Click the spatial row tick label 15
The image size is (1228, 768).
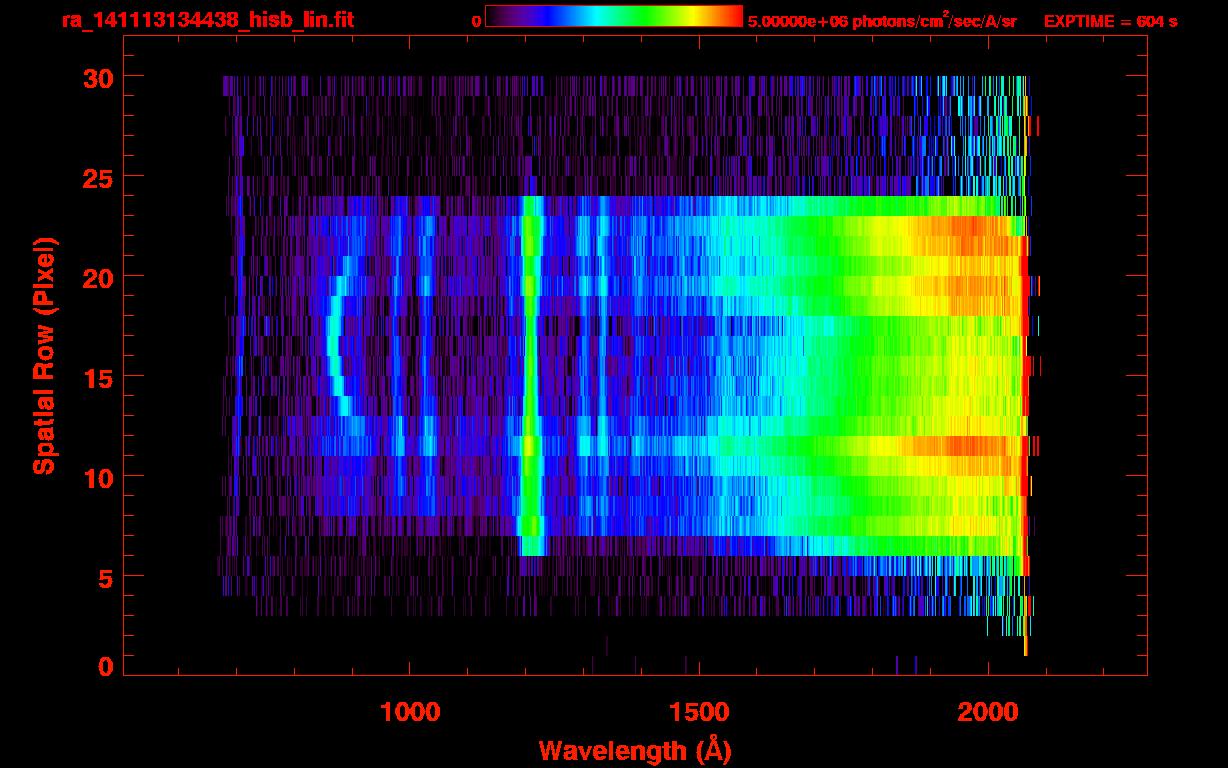pos(98,377)
